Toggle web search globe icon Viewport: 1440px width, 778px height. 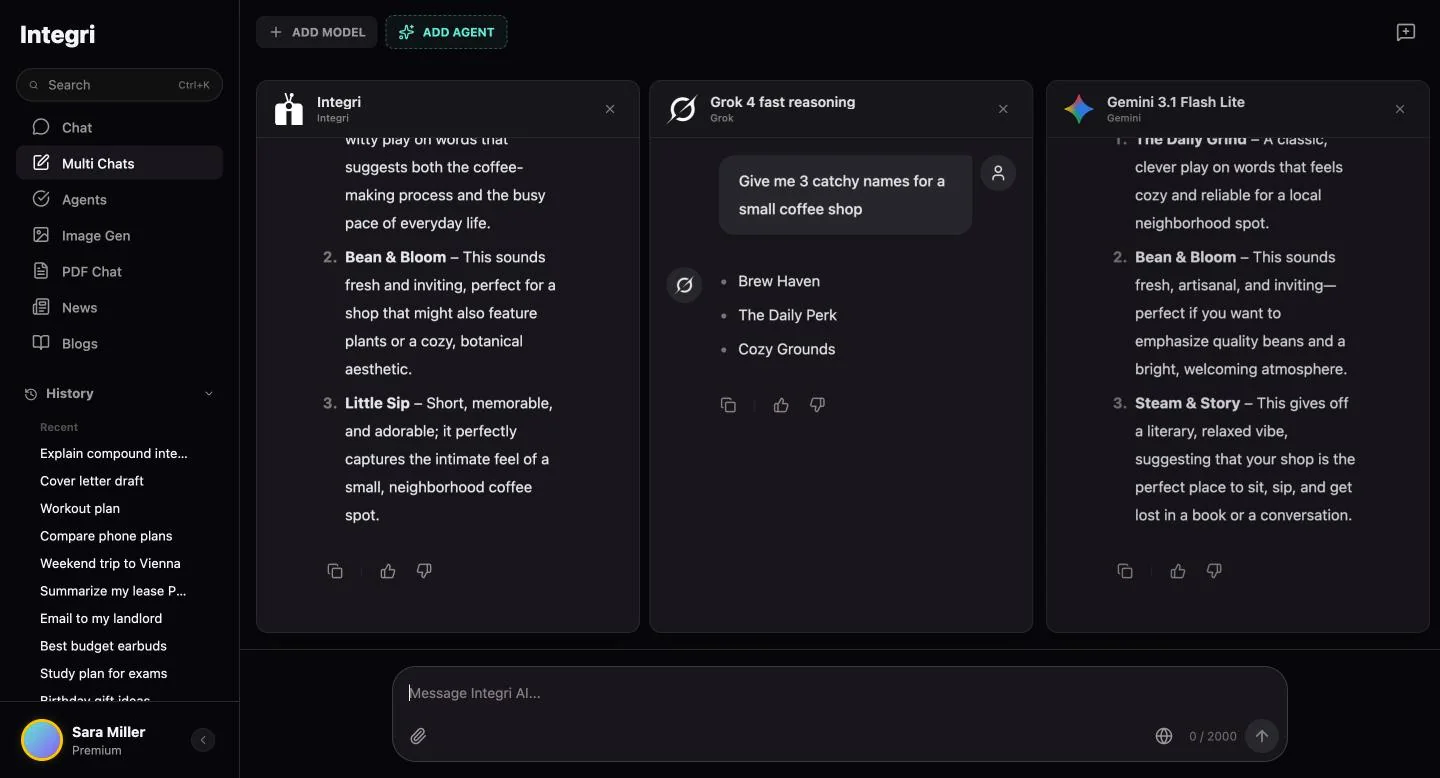tap(1164, 736)
